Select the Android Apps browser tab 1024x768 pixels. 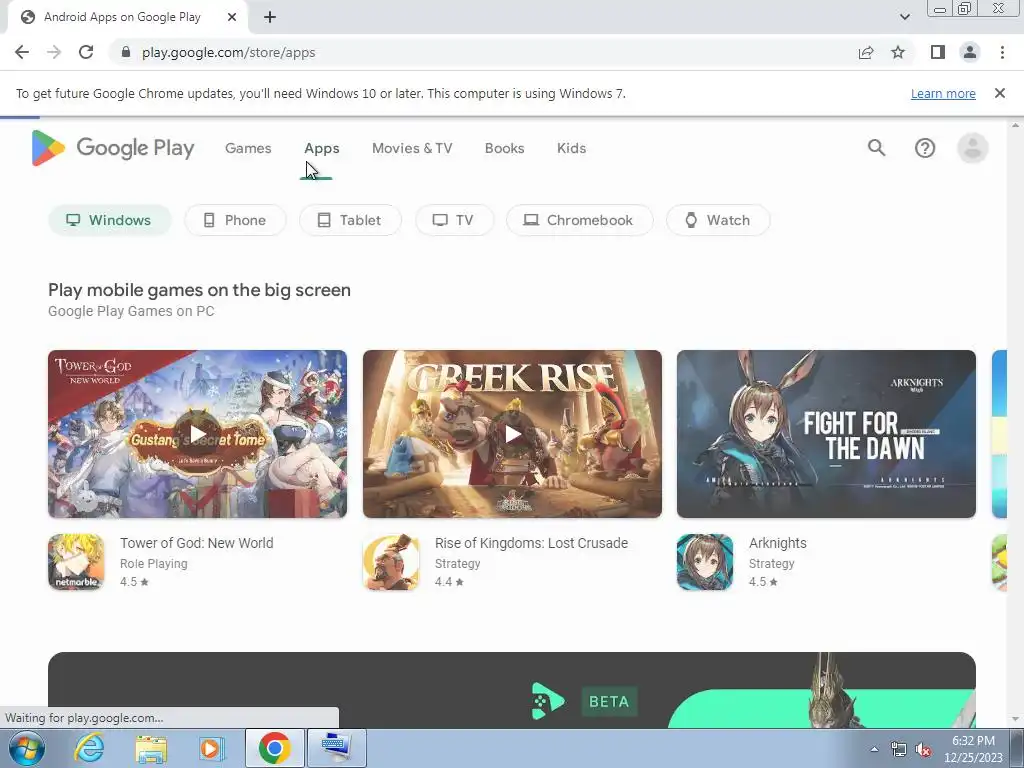coord(127,17)
